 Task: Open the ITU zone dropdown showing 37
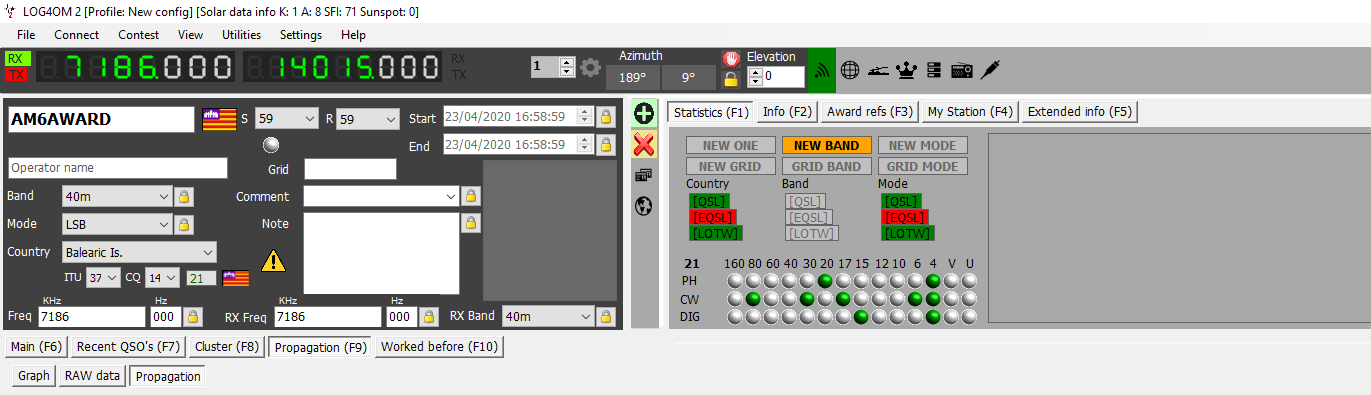click(103, 277)
